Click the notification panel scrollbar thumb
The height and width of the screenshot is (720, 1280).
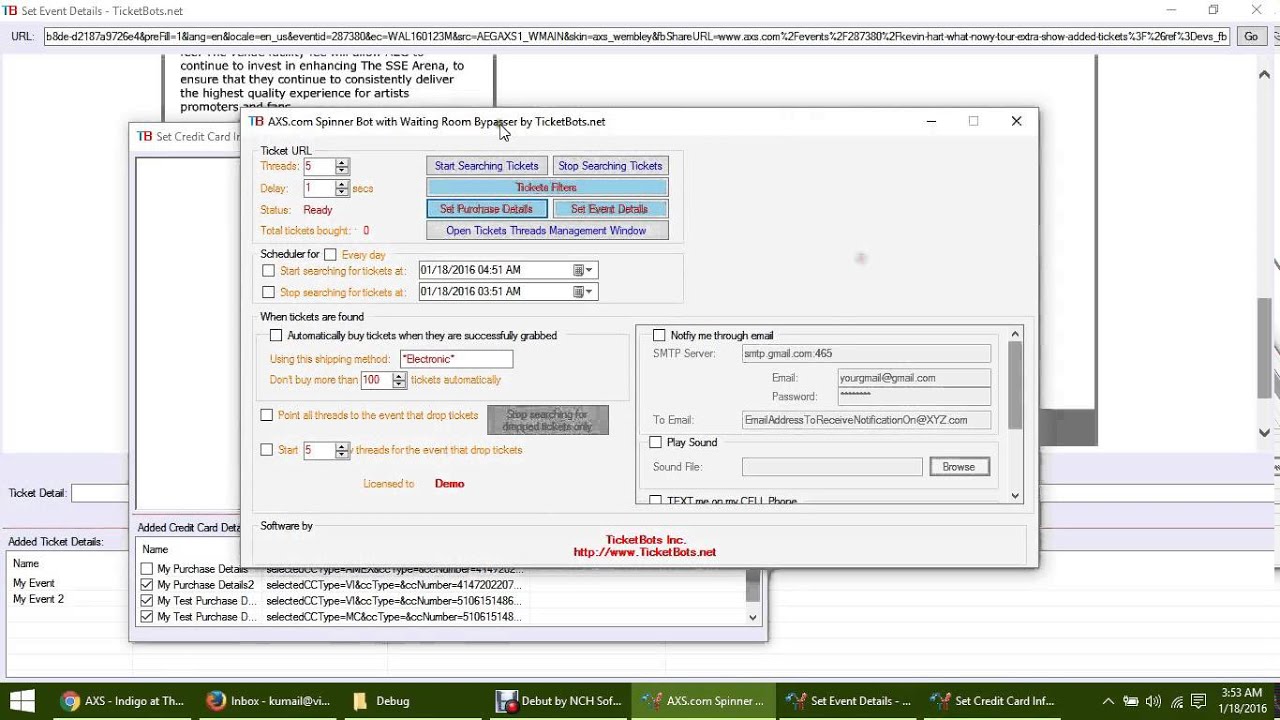(1015, 385)
